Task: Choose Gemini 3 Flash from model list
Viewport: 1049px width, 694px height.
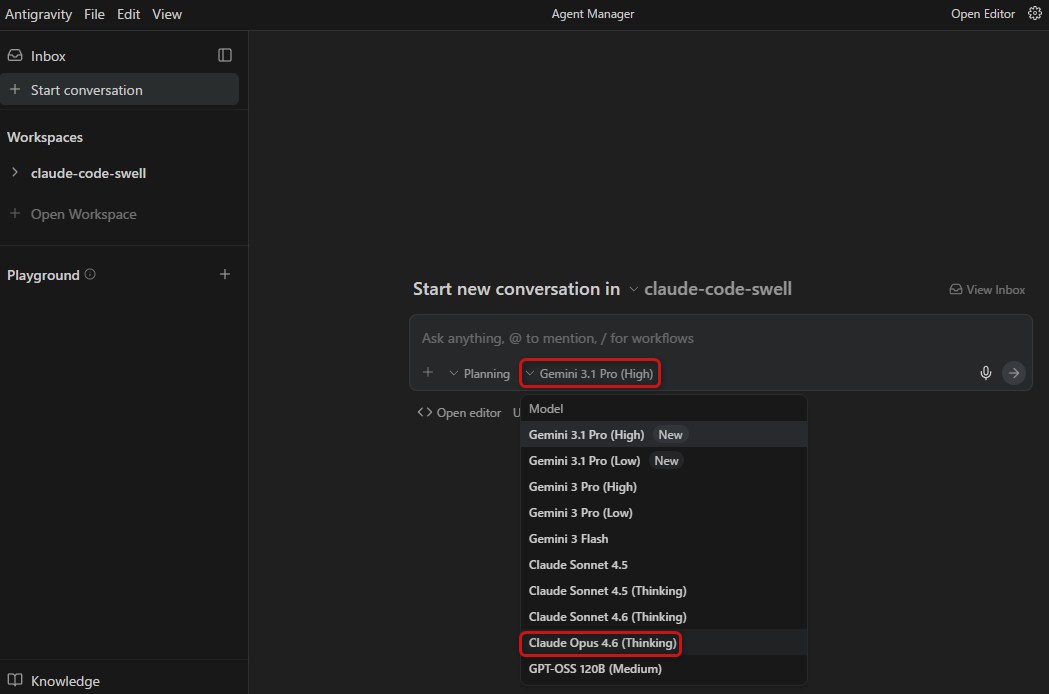Action: click(568, 539)
